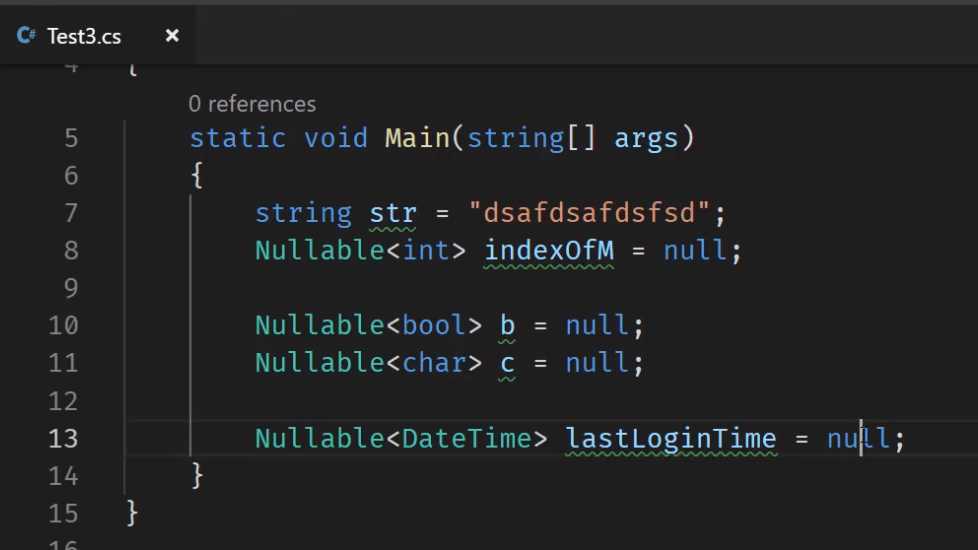The image size is (978, 550).
Task: Click the opening brace on line 6
Action: (197, 175)
